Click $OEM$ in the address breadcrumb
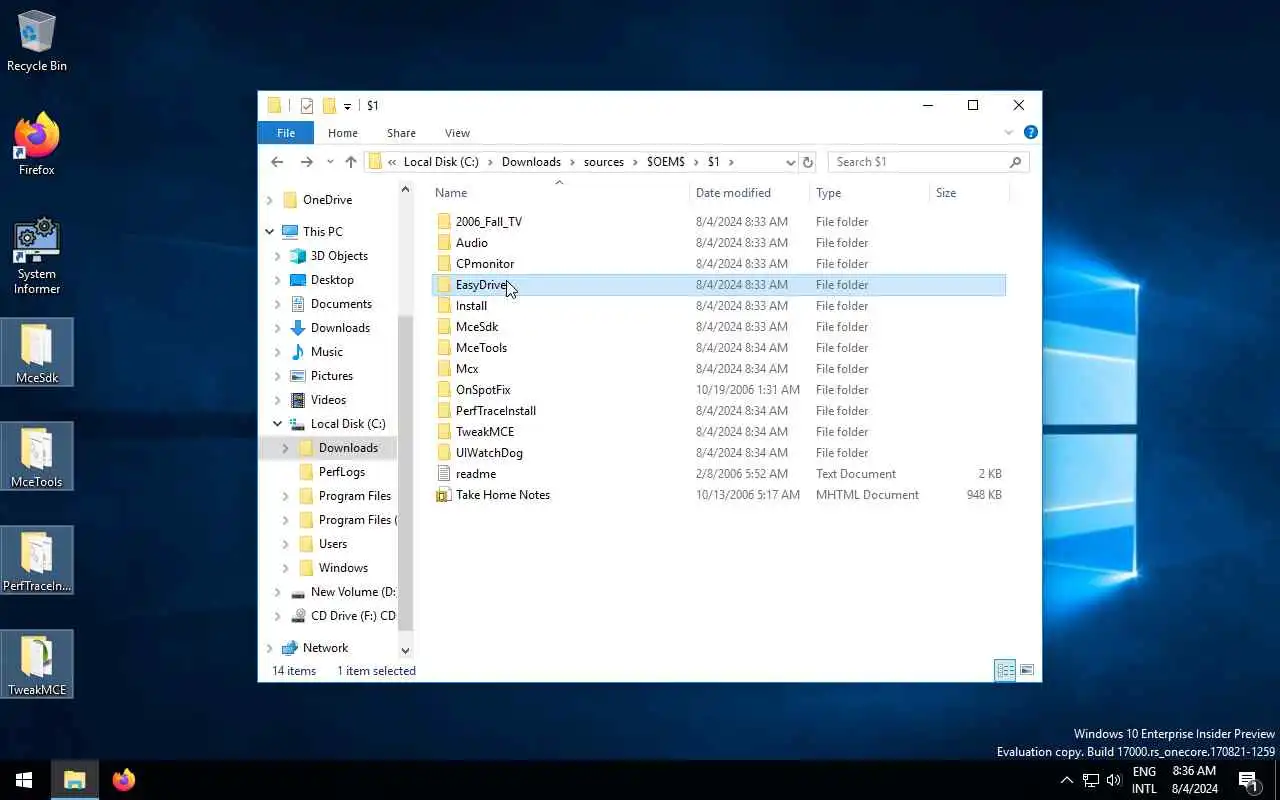1280x800 pixels. click(666, 161)
